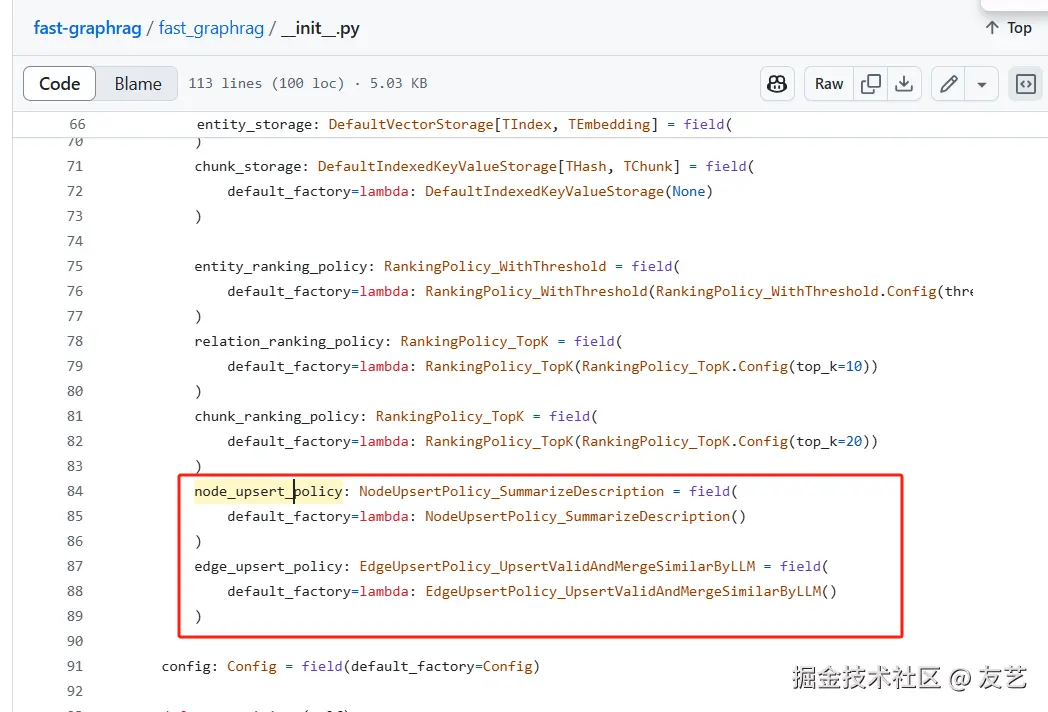Select line number 87
Viewport: 1048px width, 712px height.
pos(75,566)
